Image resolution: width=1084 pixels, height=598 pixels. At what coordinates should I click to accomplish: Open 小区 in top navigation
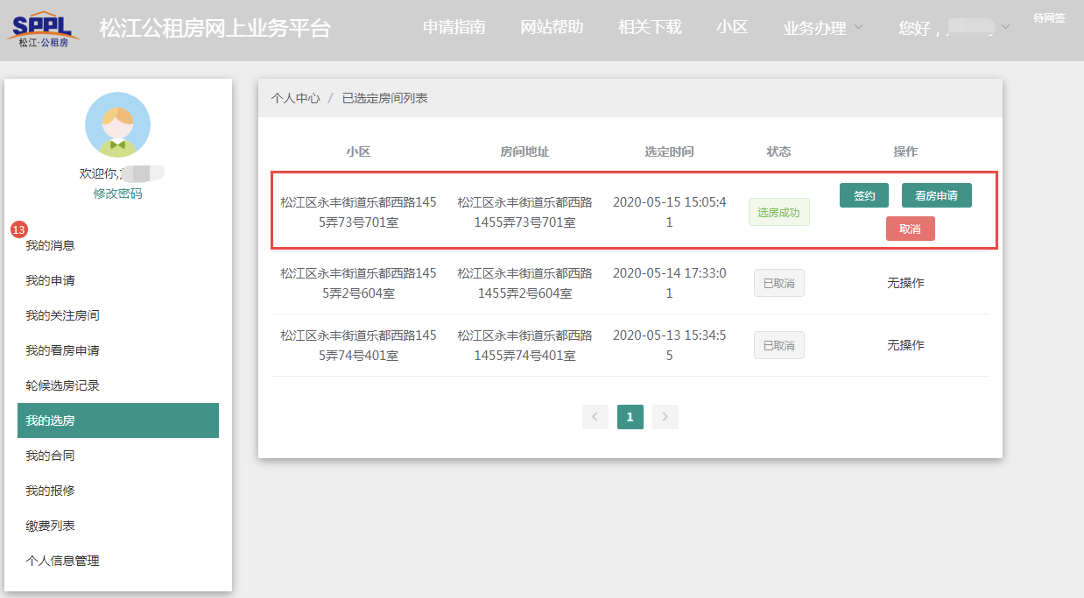(x=732, y=27)
